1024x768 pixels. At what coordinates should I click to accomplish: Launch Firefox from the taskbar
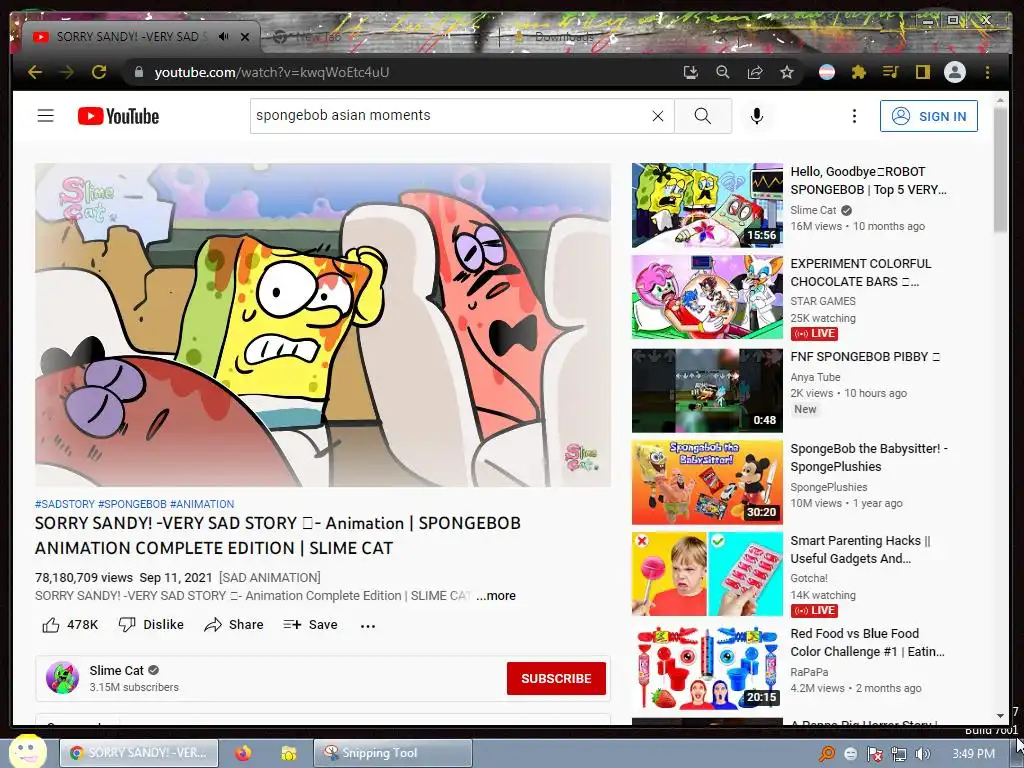pyautogui.click(x=243, y=753)
